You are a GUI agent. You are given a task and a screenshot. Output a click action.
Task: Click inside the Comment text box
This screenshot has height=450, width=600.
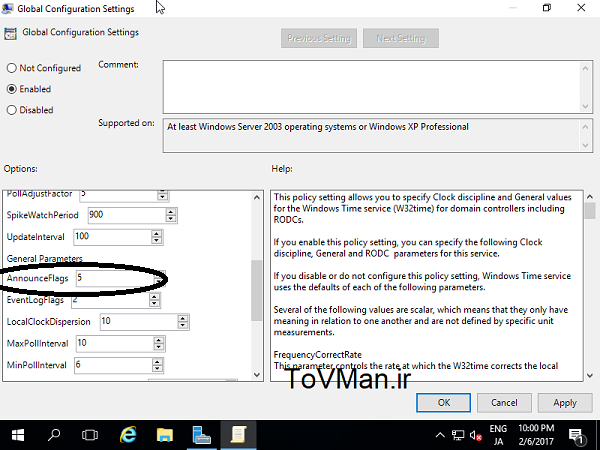click(371, 86)
